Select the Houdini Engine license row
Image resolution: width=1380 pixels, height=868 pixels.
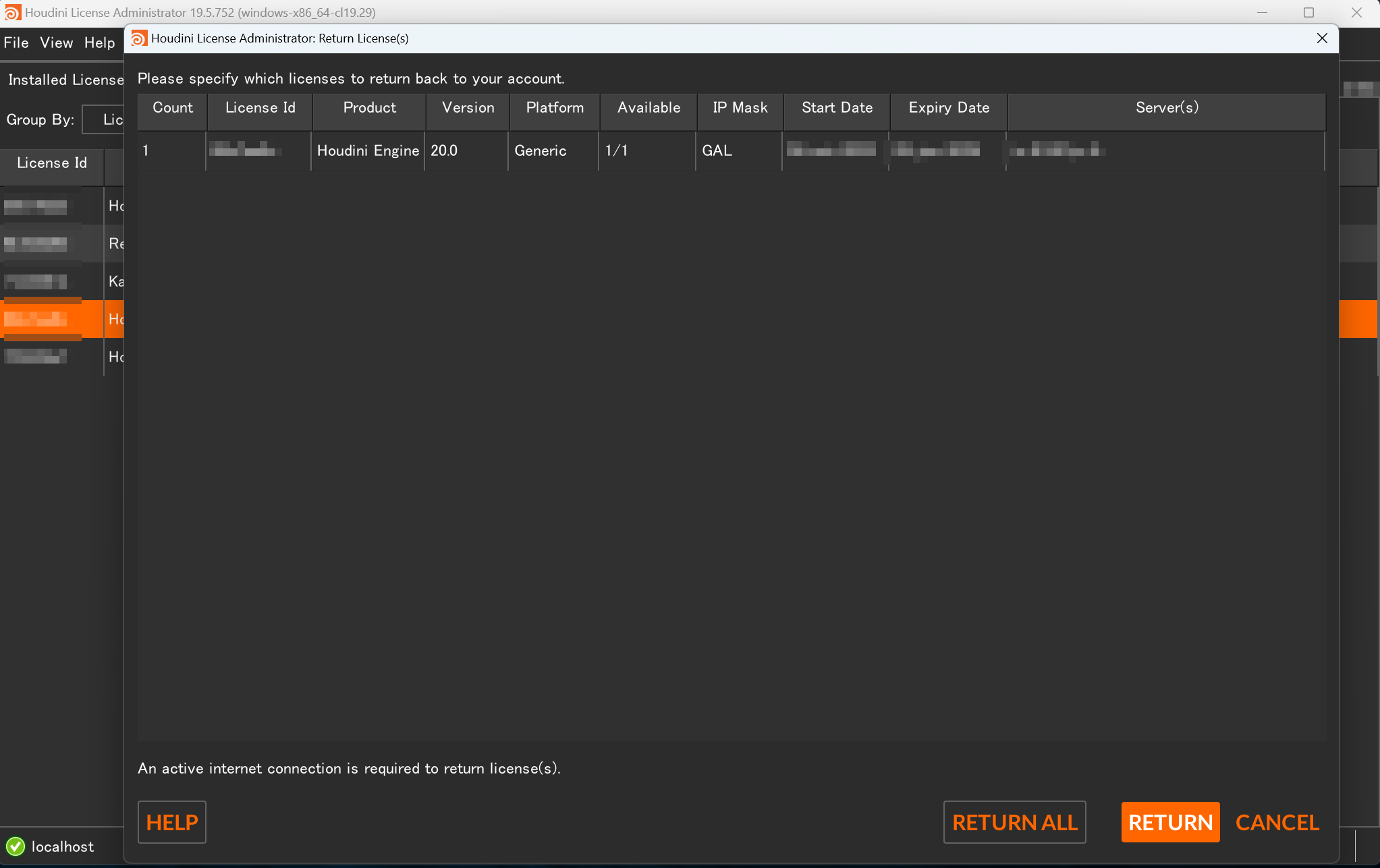coord(732,150)
